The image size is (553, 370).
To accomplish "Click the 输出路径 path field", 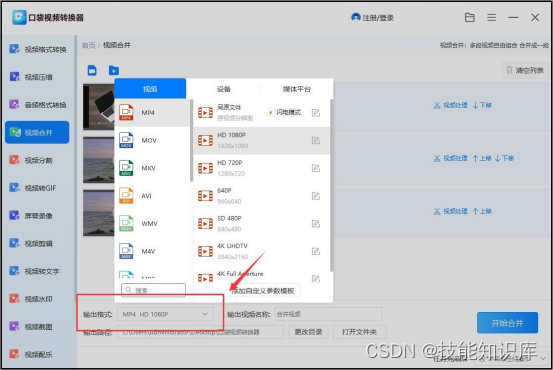I will pyautogui.click(x=200, y=332).
